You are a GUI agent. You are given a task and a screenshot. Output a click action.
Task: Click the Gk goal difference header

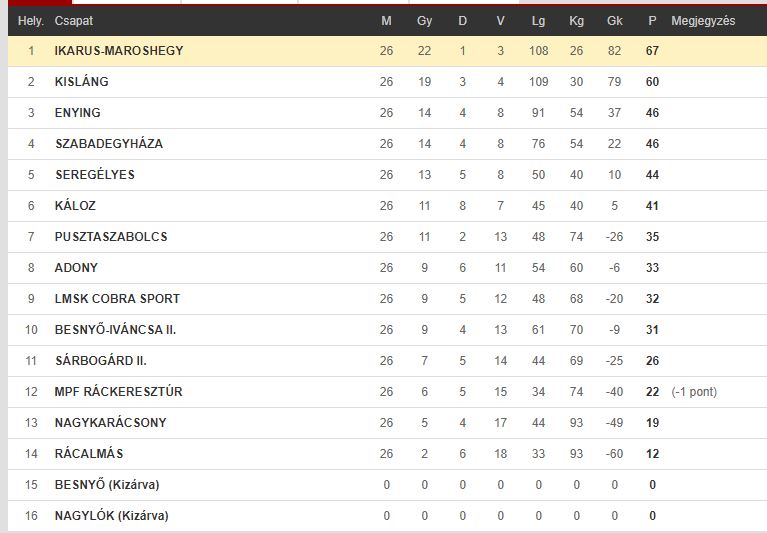click(614, 21)
